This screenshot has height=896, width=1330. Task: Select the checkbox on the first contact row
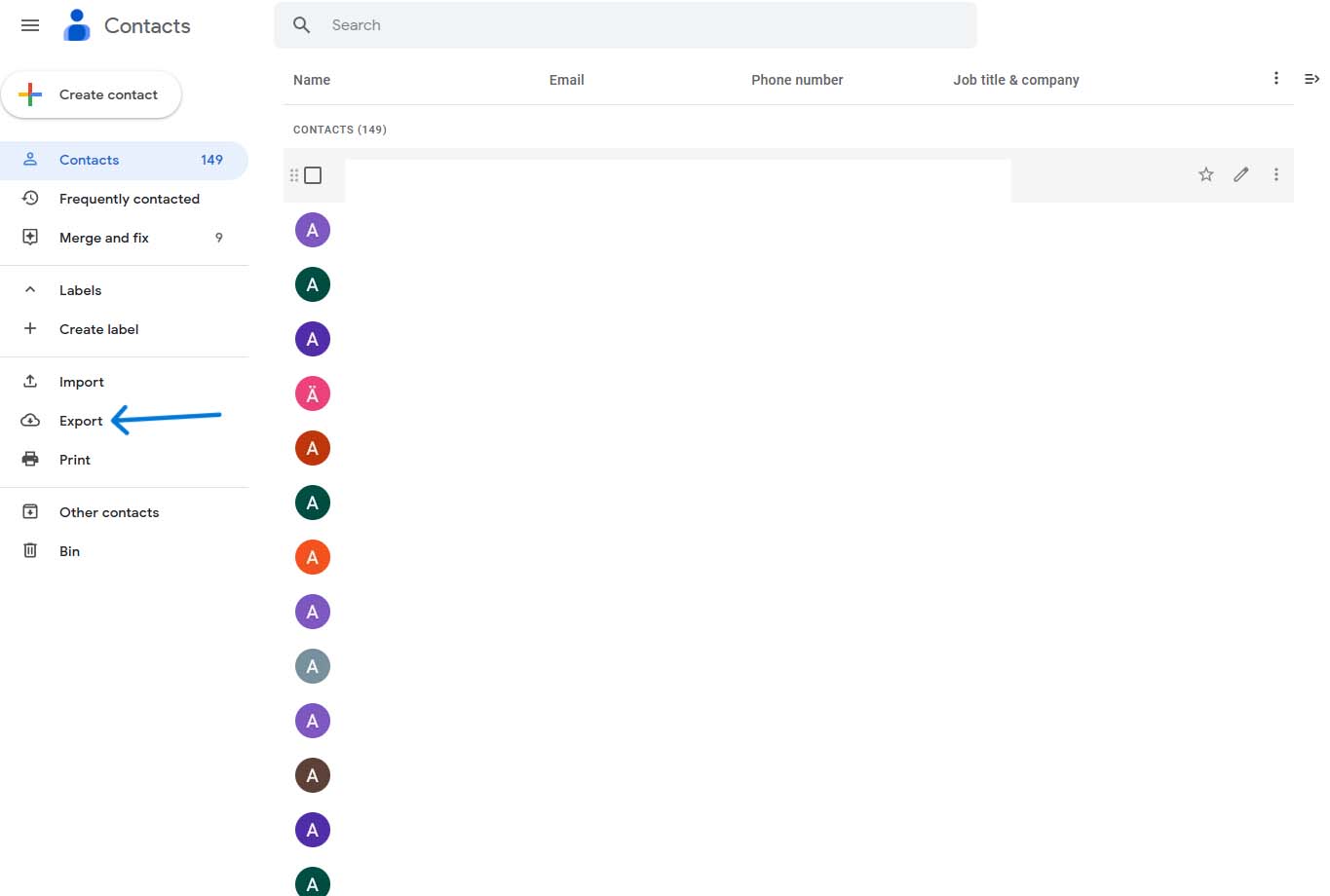pos(312,174)
